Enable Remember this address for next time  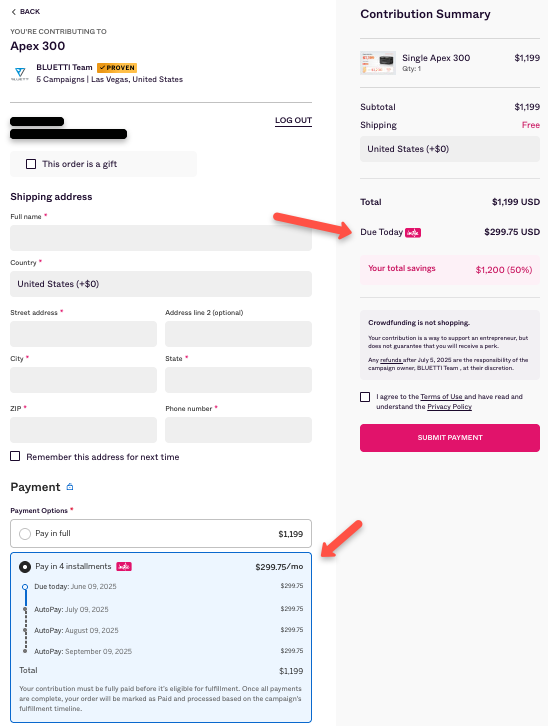tap(15, 457)
